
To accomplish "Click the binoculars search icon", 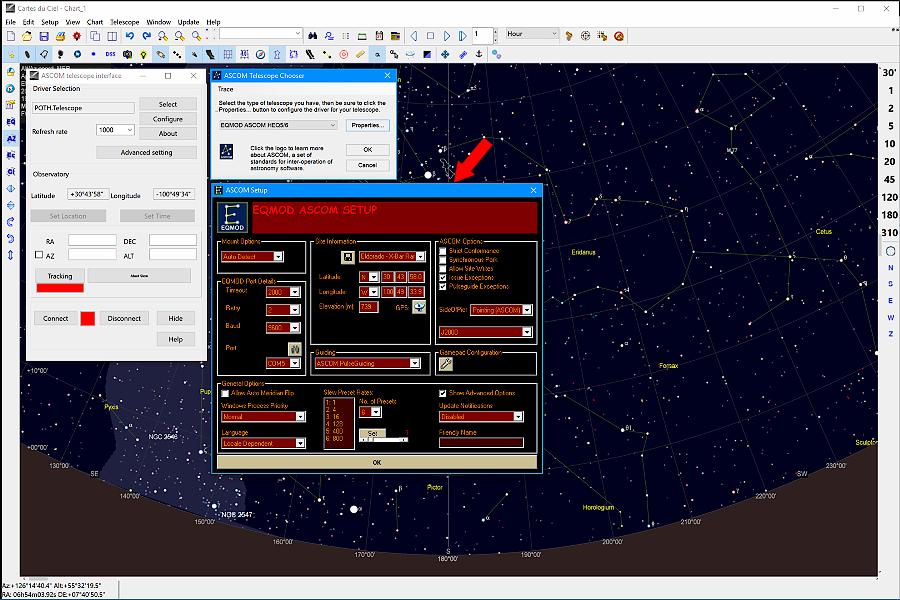I will tap(312, 36).
